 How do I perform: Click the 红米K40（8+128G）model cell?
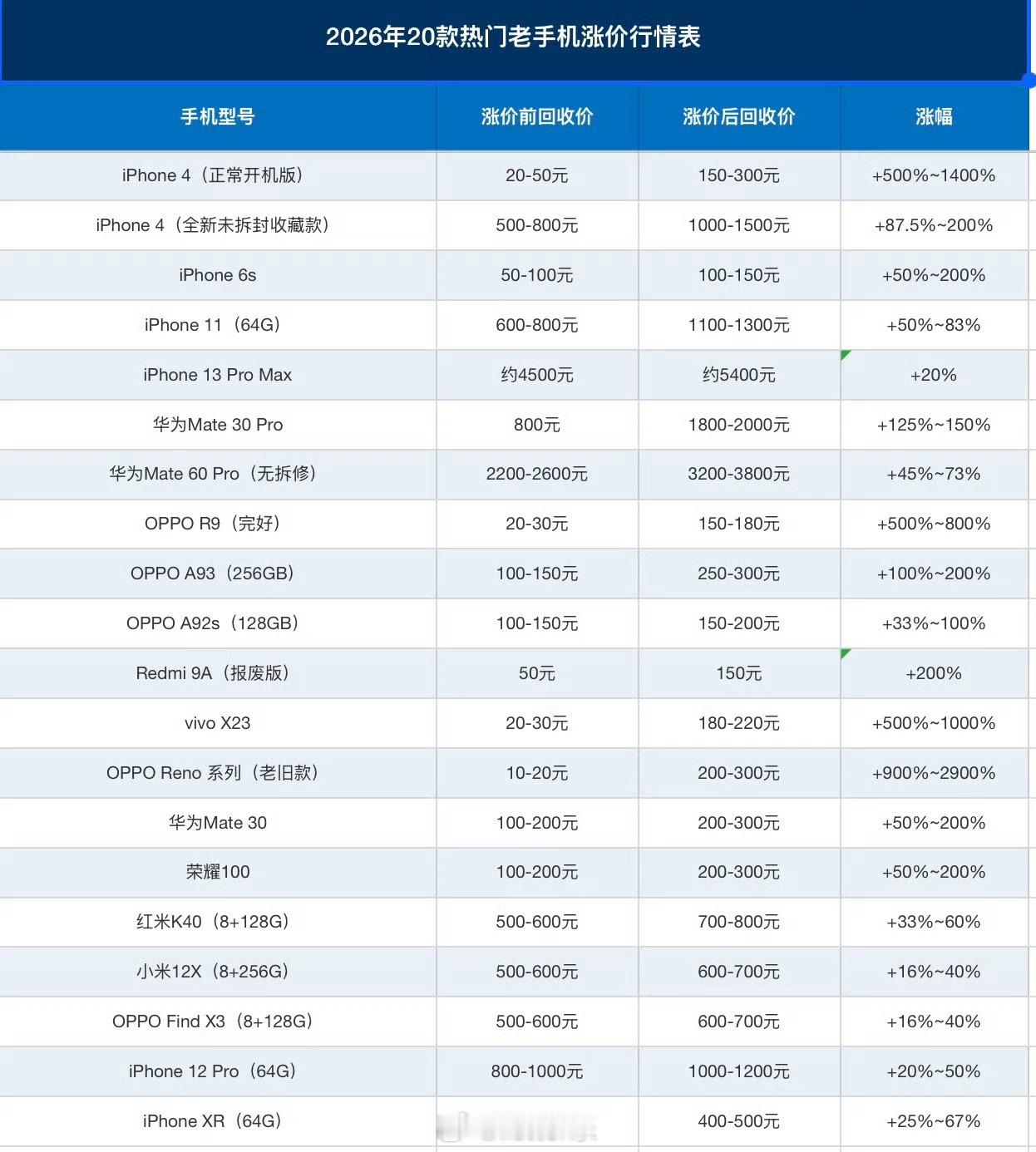tap(218, 922)
